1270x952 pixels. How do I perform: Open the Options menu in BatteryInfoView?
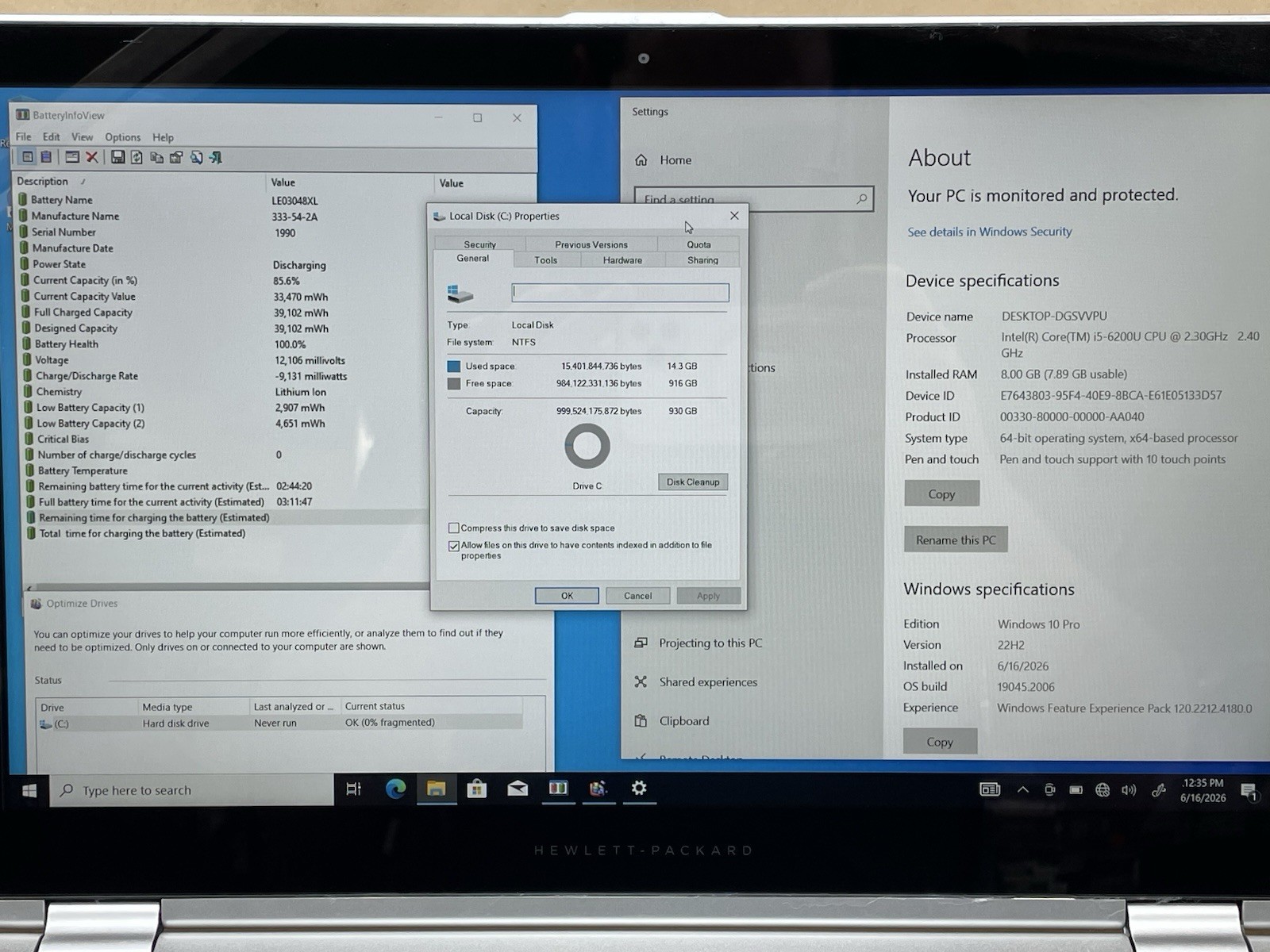(123, 137)
